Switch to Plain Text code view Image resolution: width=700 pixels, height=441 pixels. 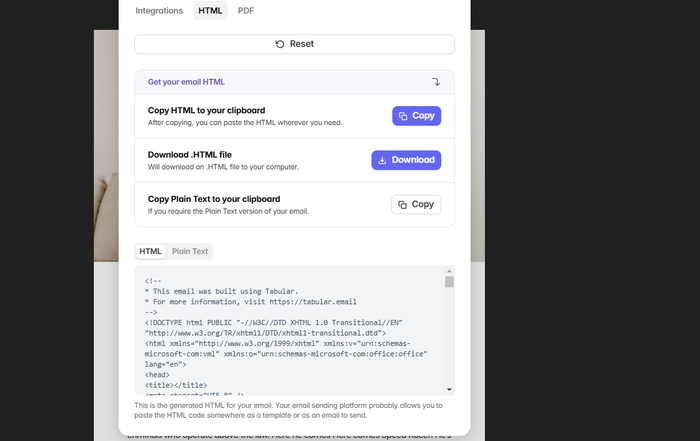pos(190,251)
